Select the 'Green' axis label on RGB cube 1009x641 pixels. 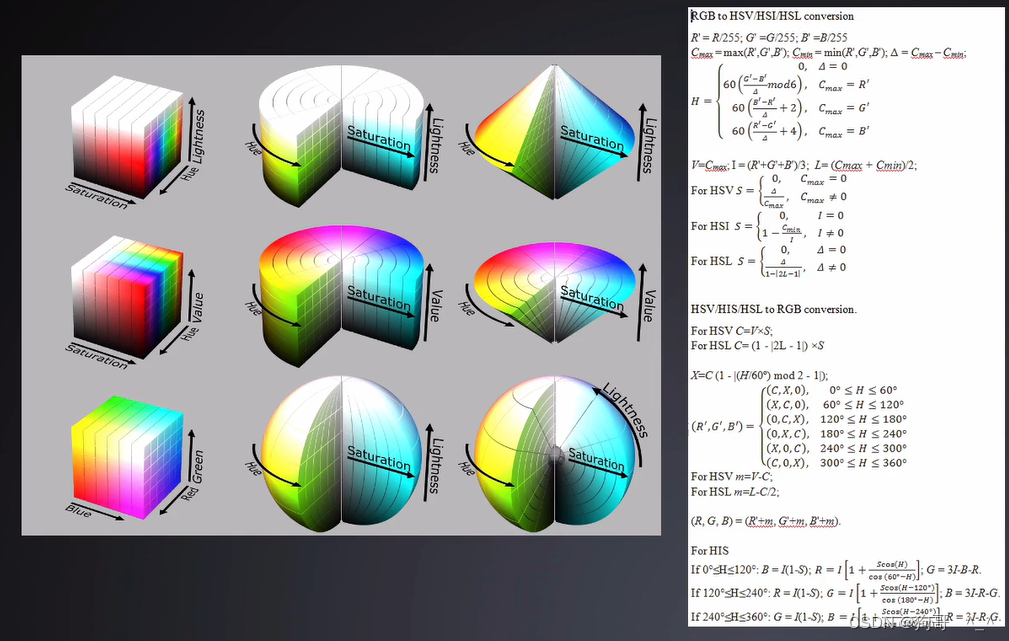196,467
